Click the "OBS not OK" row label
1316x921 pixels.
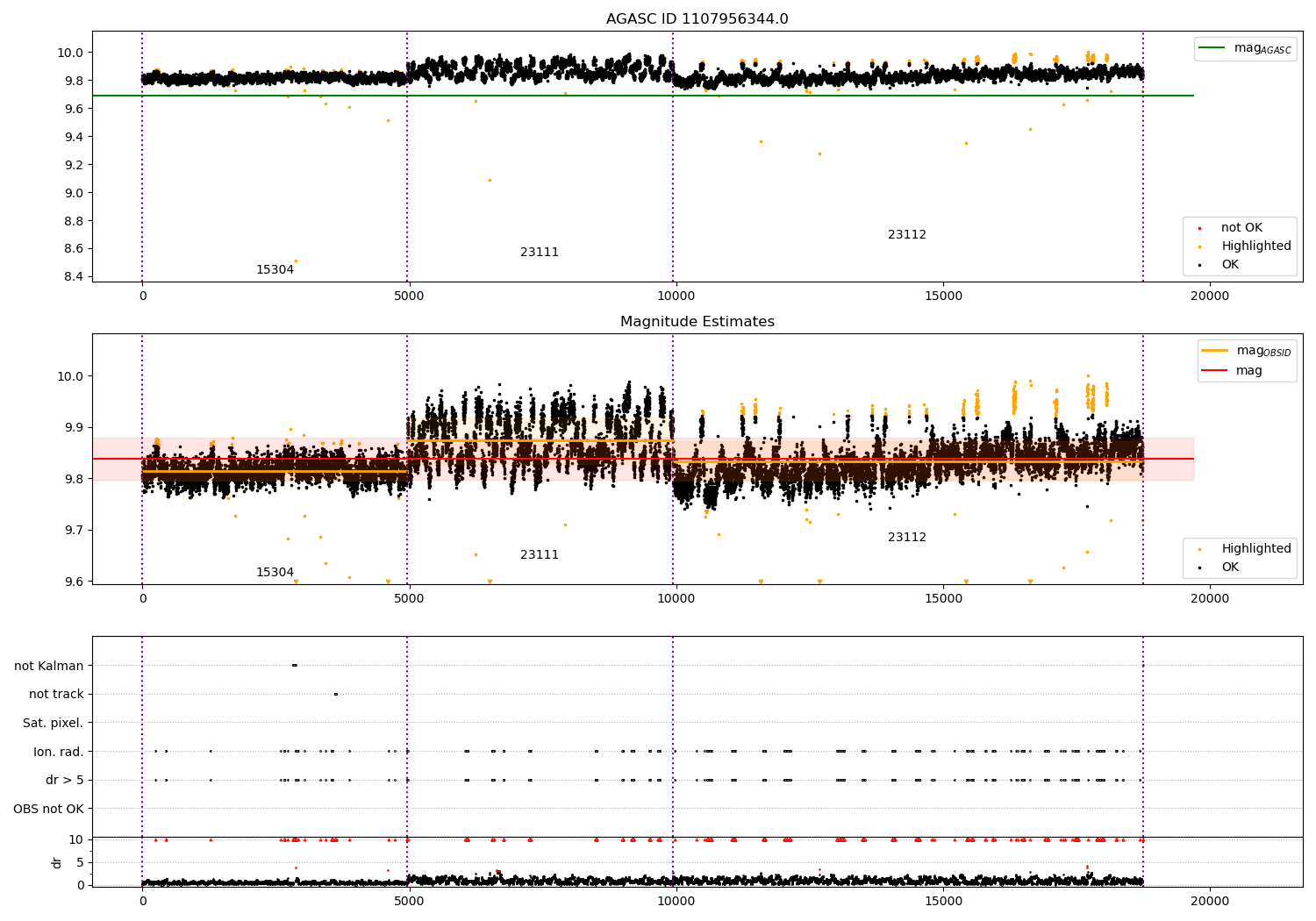[48, 809]
